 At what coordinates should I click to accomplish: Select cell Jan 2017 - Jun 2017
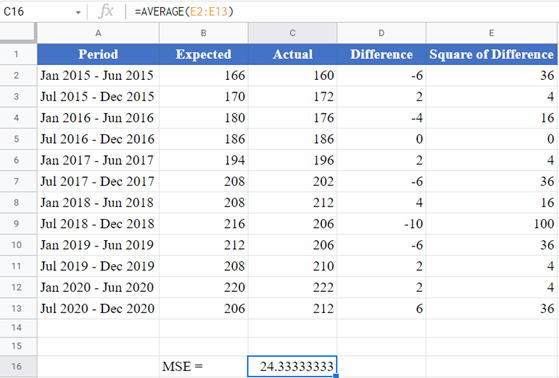[x=98, y=160]
